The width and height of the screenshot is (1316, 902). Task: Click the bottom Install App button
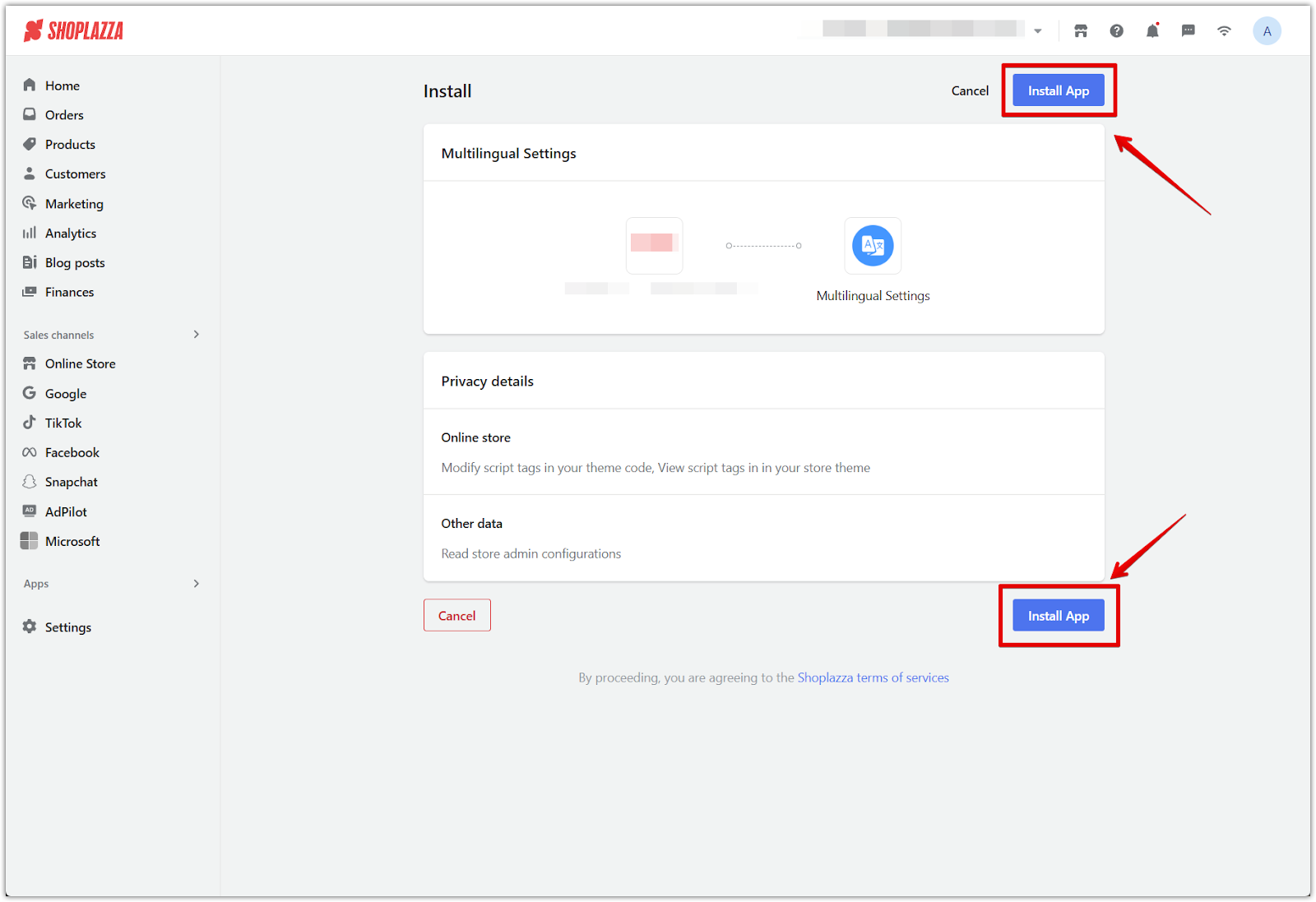click(x=1059, y=616)
